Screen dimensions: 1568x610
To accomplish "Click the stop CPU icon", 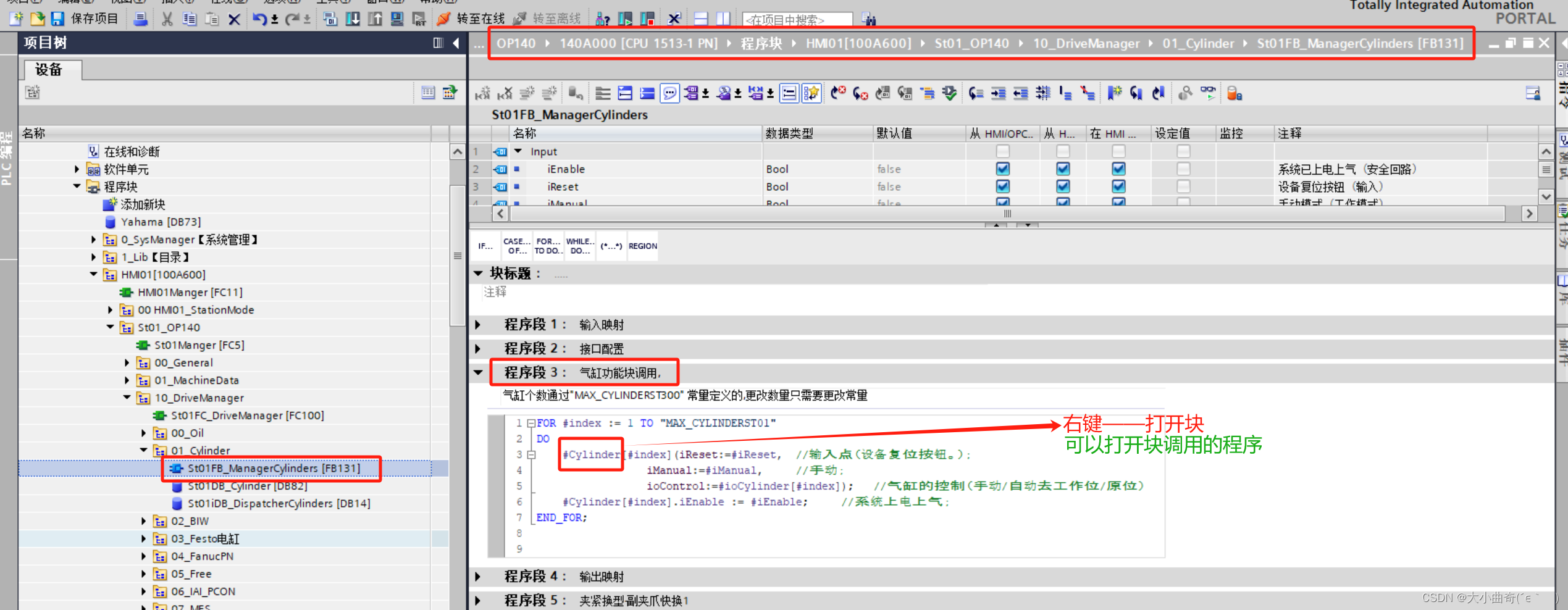I will [x=647, y=19].
